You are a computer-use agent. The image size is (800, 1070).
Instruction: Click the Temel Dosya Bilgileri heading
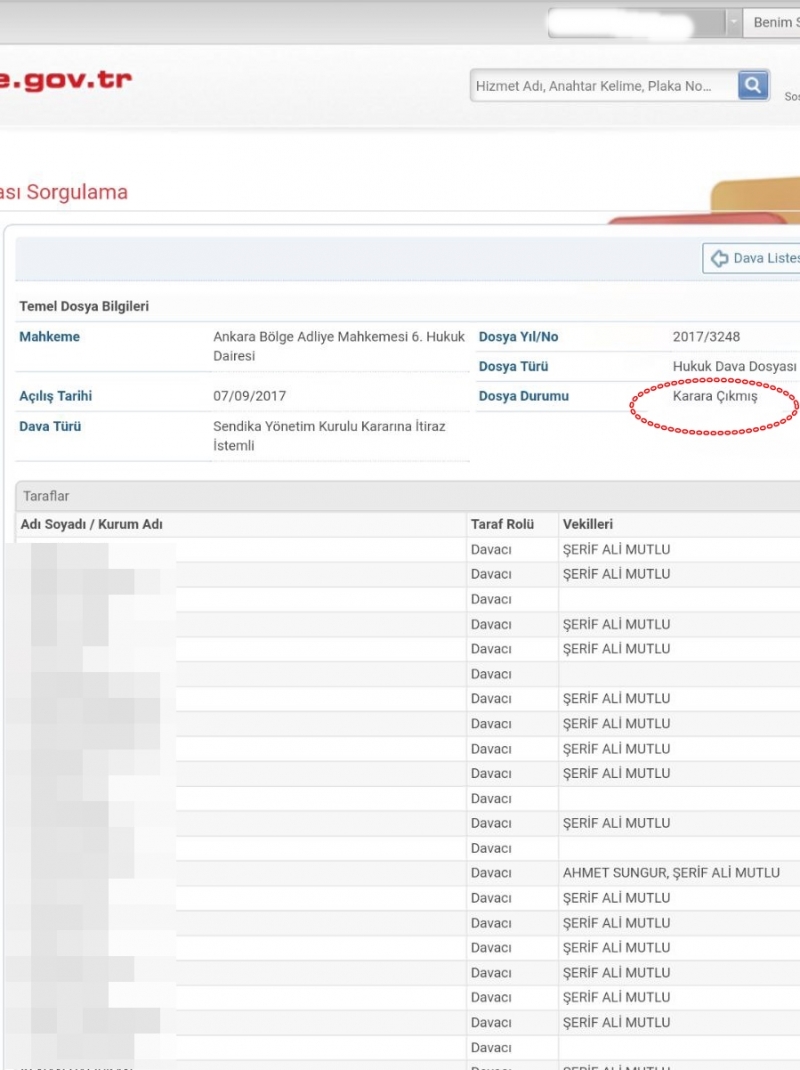point(84,307)
